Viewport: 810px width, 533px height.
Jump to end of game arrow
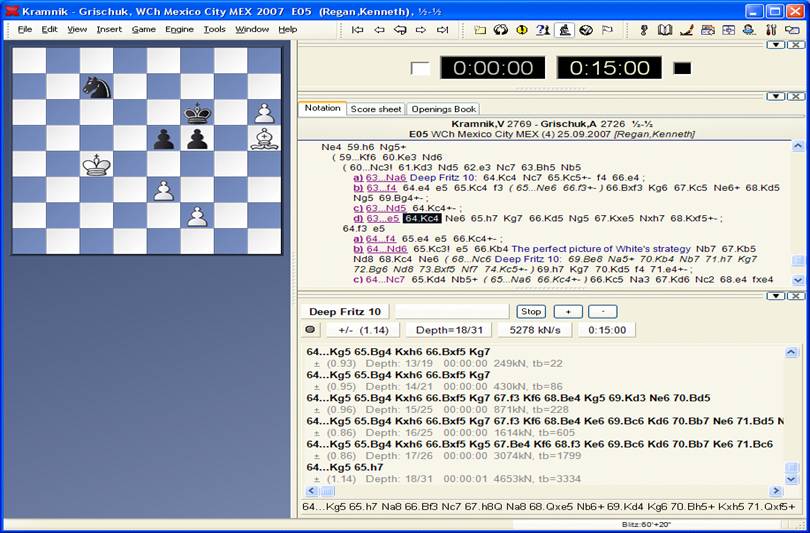[x=443, y=30]
